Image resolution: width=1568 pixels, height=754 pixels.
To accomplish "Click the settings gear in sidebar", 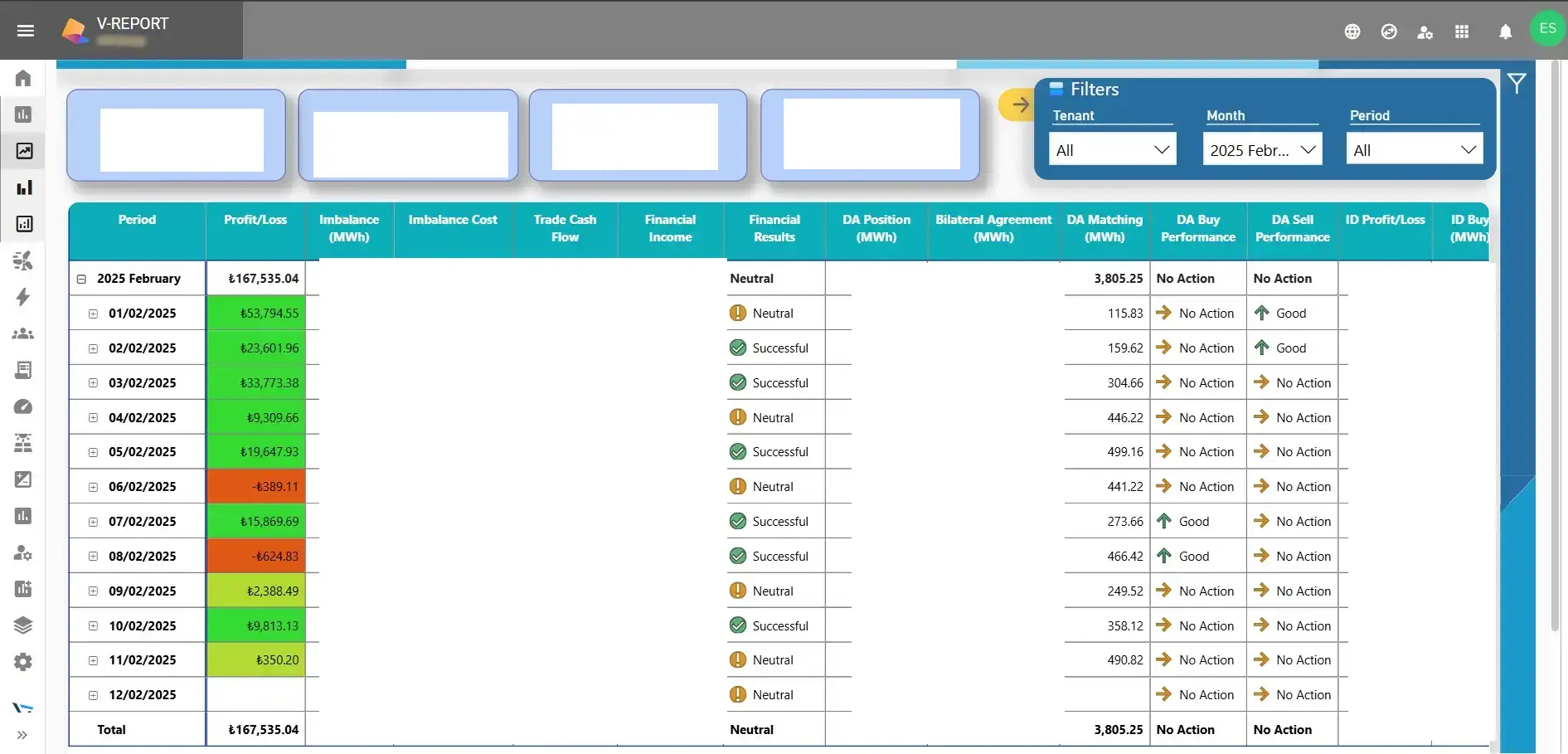I will point(23,662).
